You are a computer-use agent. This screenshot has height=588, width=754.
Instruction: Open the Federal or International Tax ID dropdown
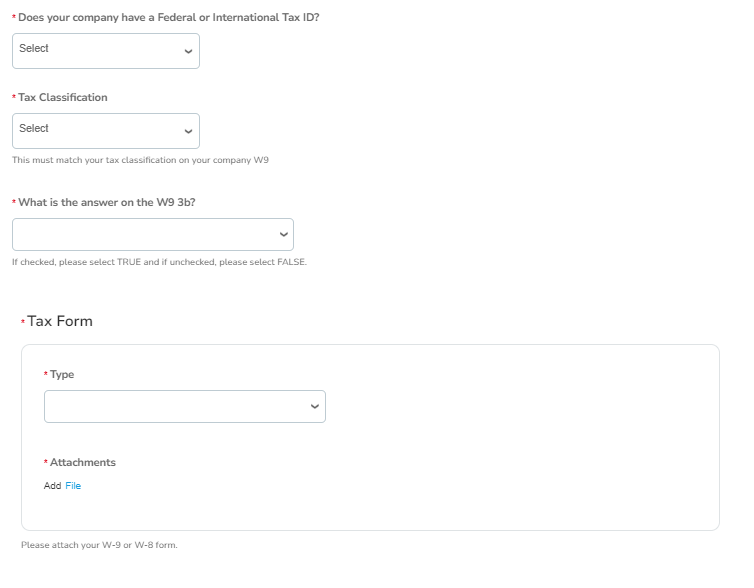(100, 50)
